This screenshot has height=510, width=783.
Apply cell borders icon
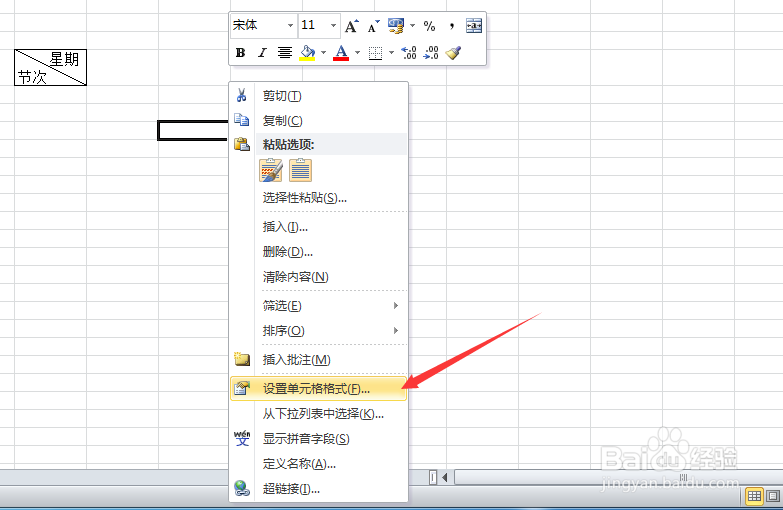[x=375, y=53]
